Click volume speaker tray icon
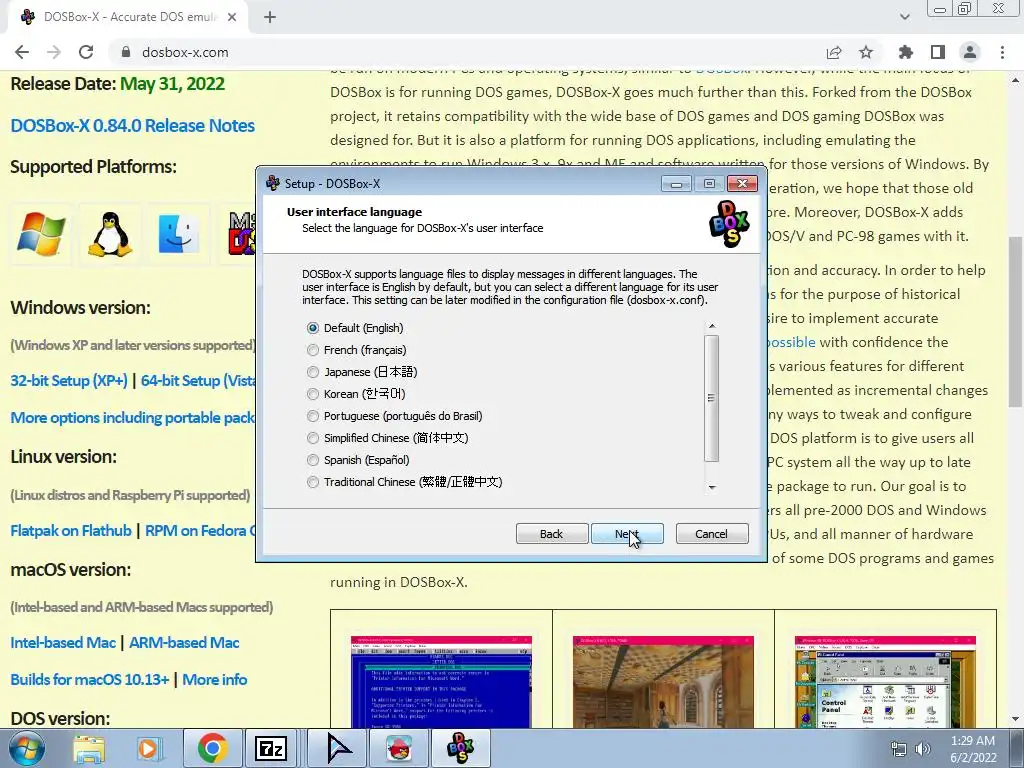The height and width of the screenshot is (768, 1024). point(923,749)
